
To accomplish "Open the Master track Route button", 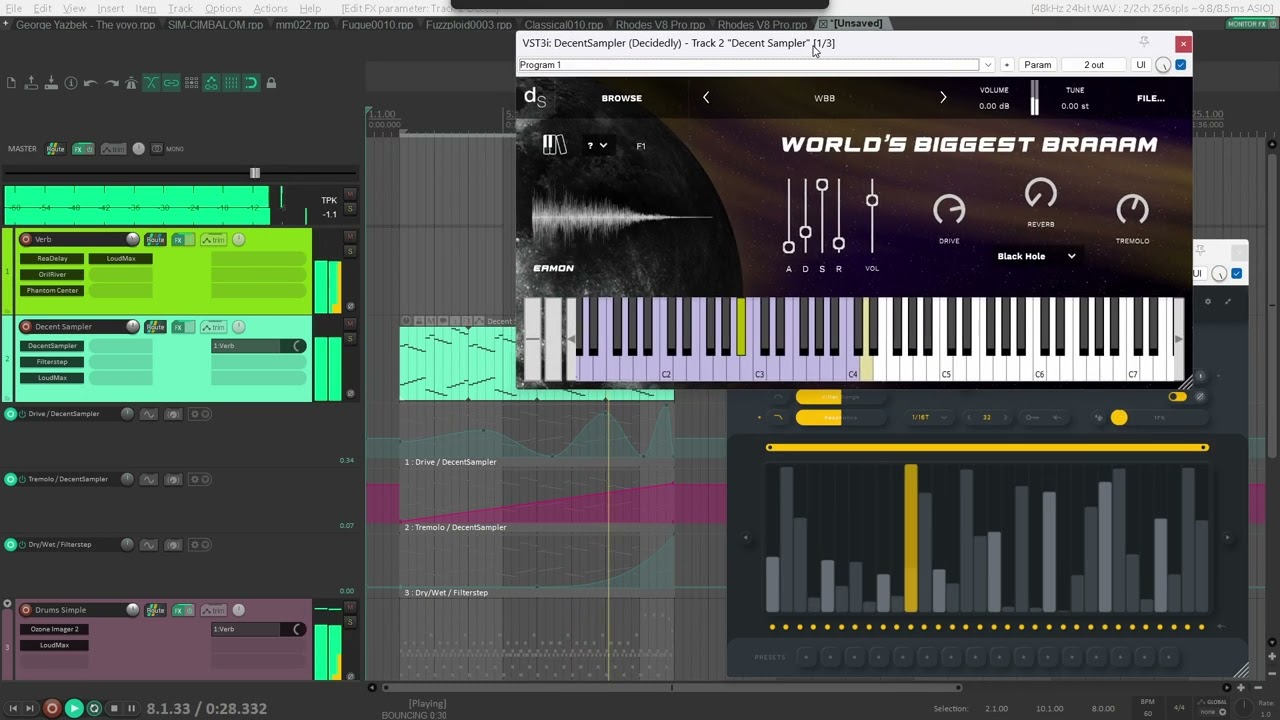I will pos(55,148).
